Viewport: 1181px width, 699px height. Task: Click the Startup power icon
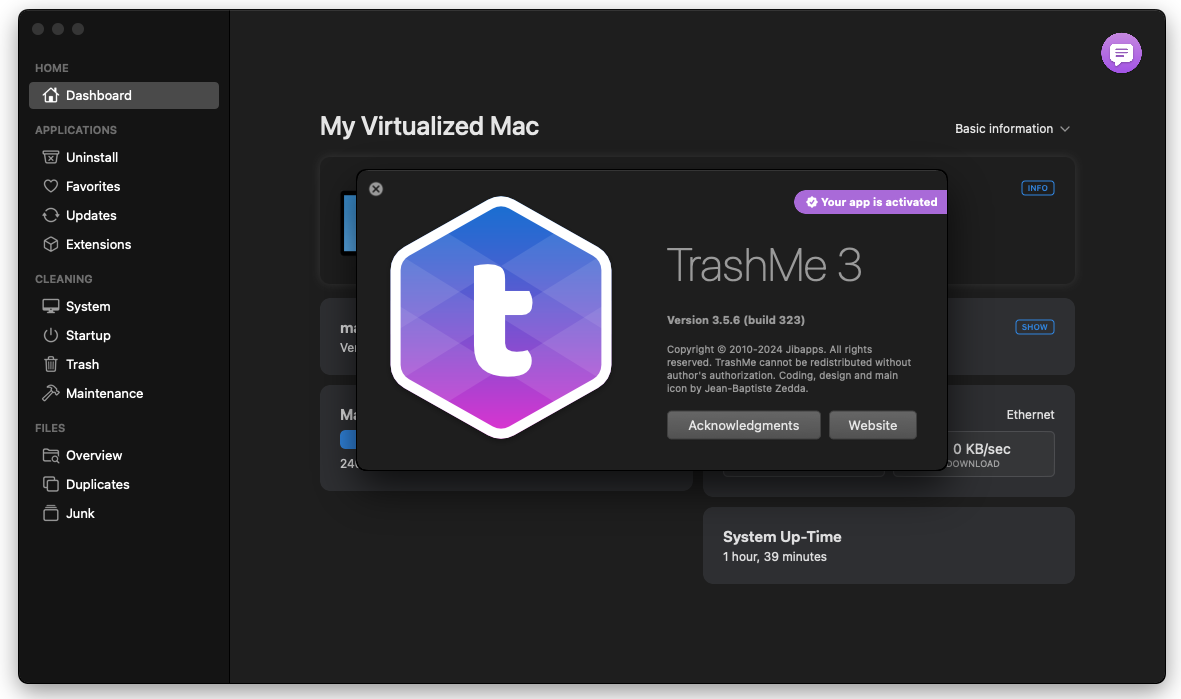tap(50, 336)
